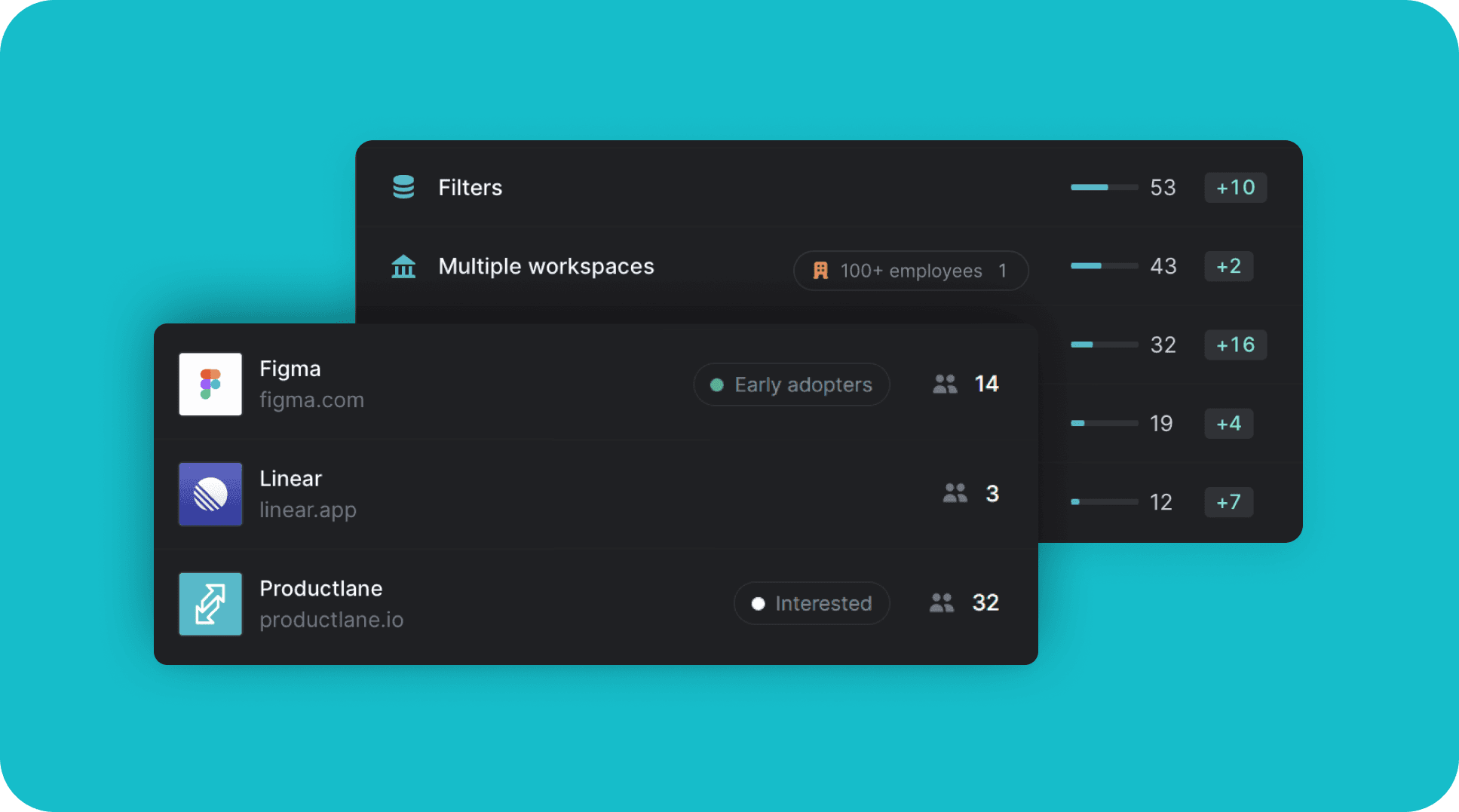Click the progress bar beside 12
This screenshot has height=812, width=1459.
pos(1105,502)
